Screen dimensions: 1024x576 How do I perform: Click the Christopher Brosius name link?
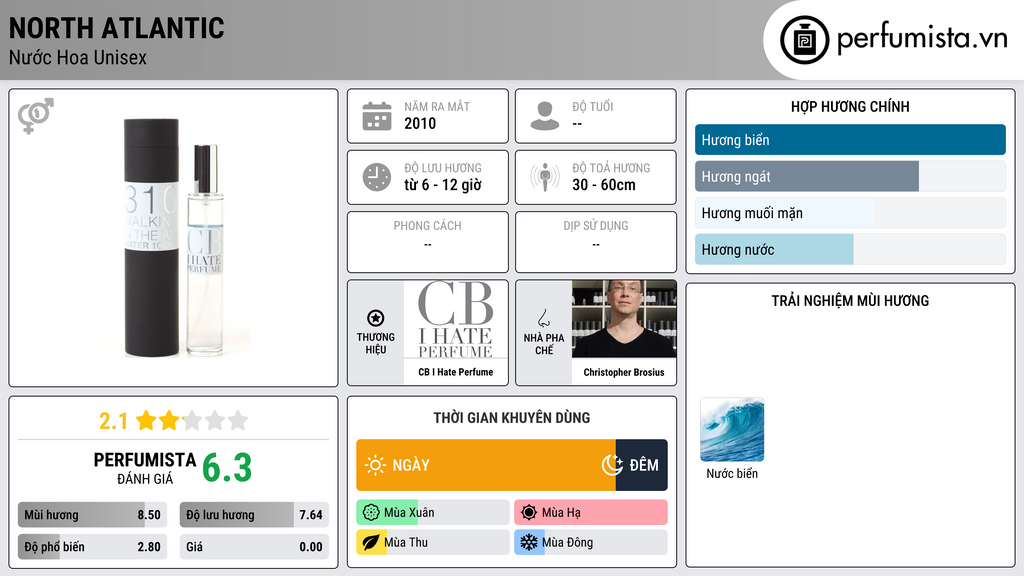pos(624,372)
